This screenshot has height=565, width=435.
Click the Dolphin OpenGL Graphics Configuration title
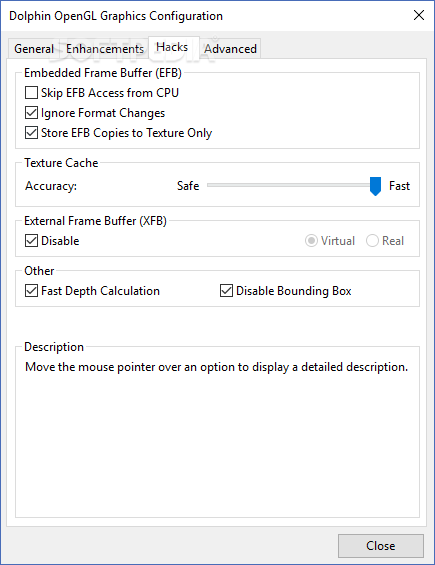(116, 16)
